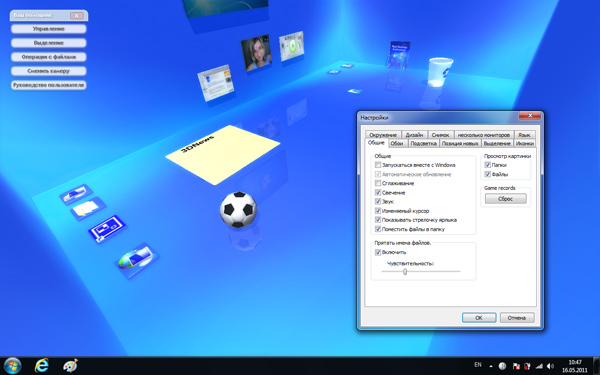Select the topmost floor icon on the left

[76, 194]
